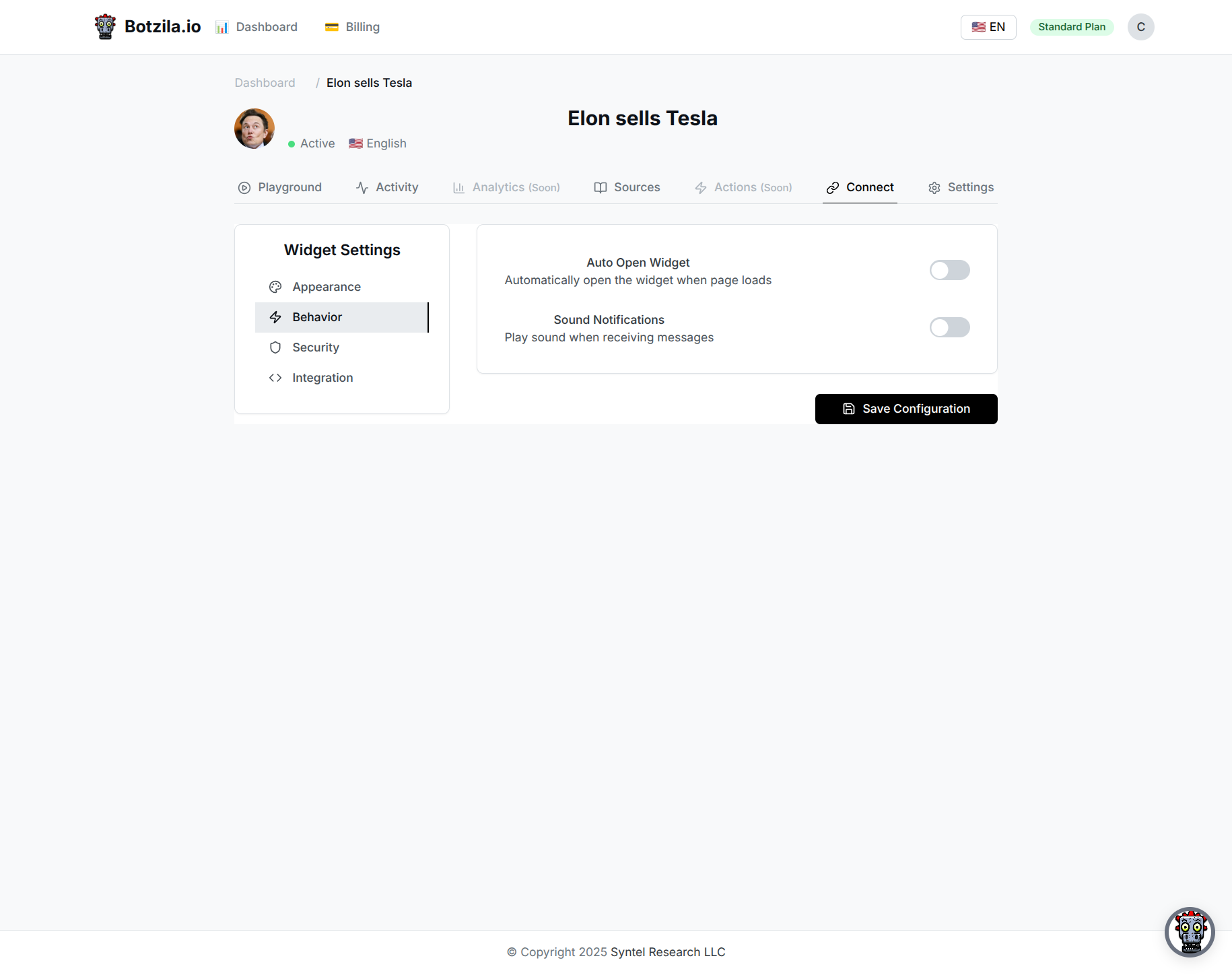Open the user account menu C

point(1141,27)
